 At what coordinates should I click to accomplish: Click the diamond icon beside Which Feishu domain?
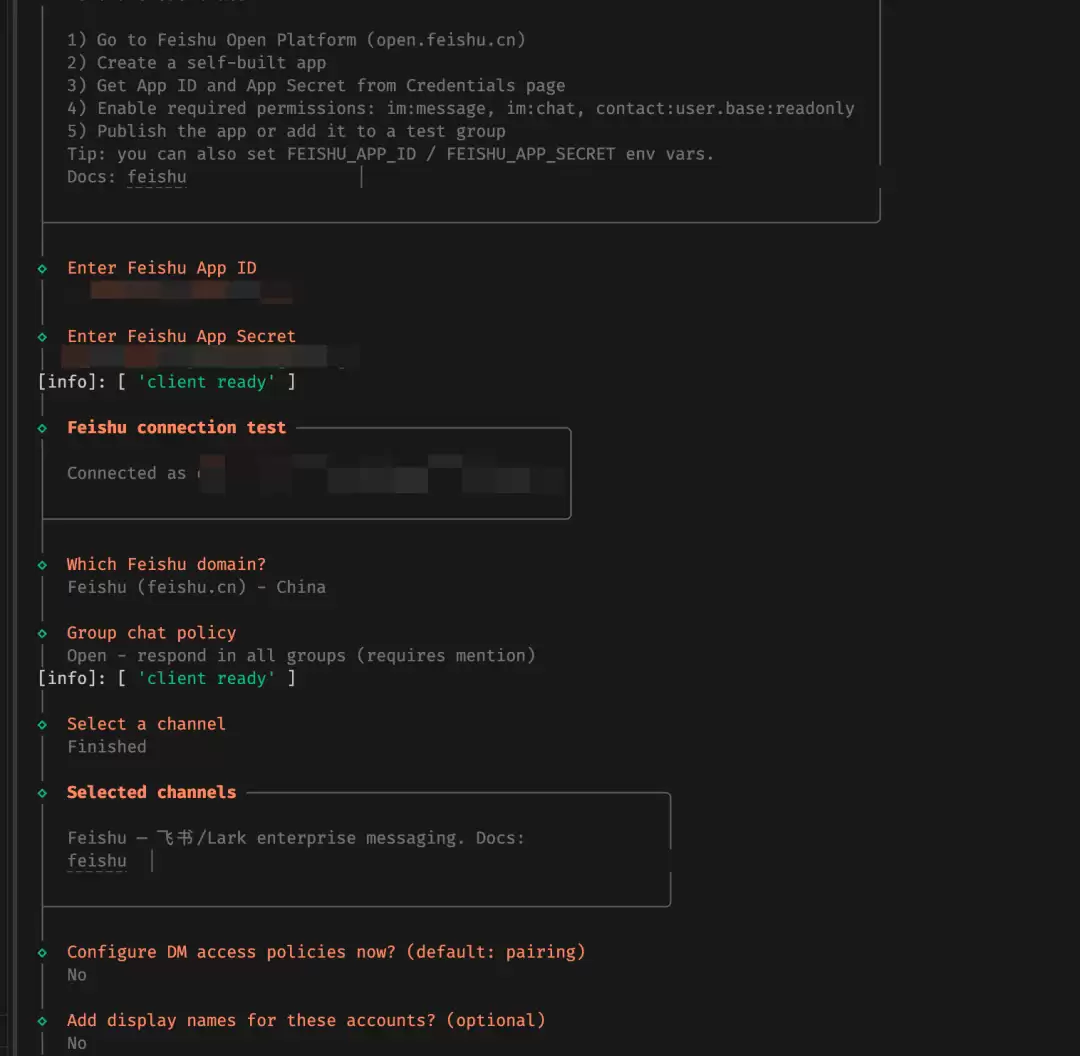tap(42, 565)
